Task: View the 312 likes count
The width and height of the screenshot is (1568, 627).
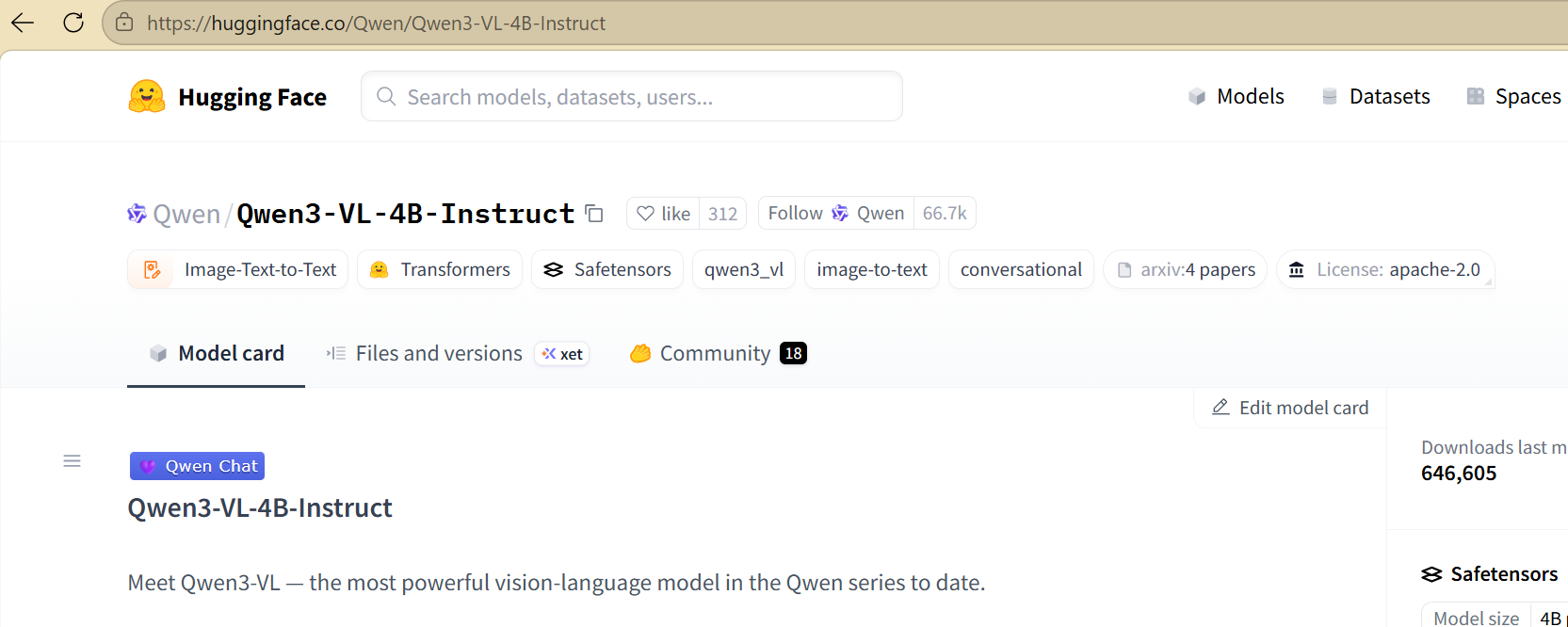Action: coord(723,214)
